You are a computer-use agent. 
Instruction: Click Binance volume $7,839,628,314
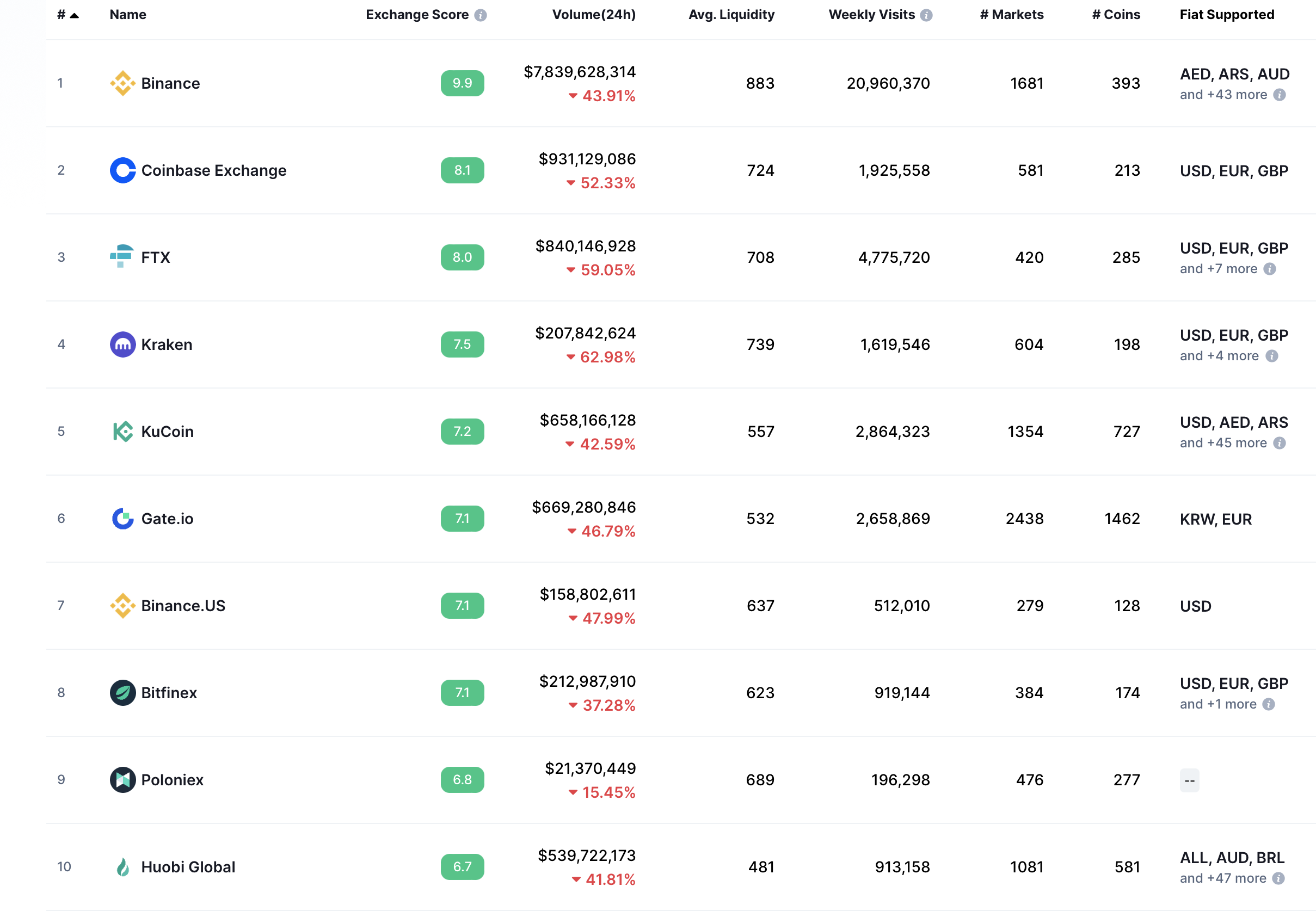click(580, 72)
